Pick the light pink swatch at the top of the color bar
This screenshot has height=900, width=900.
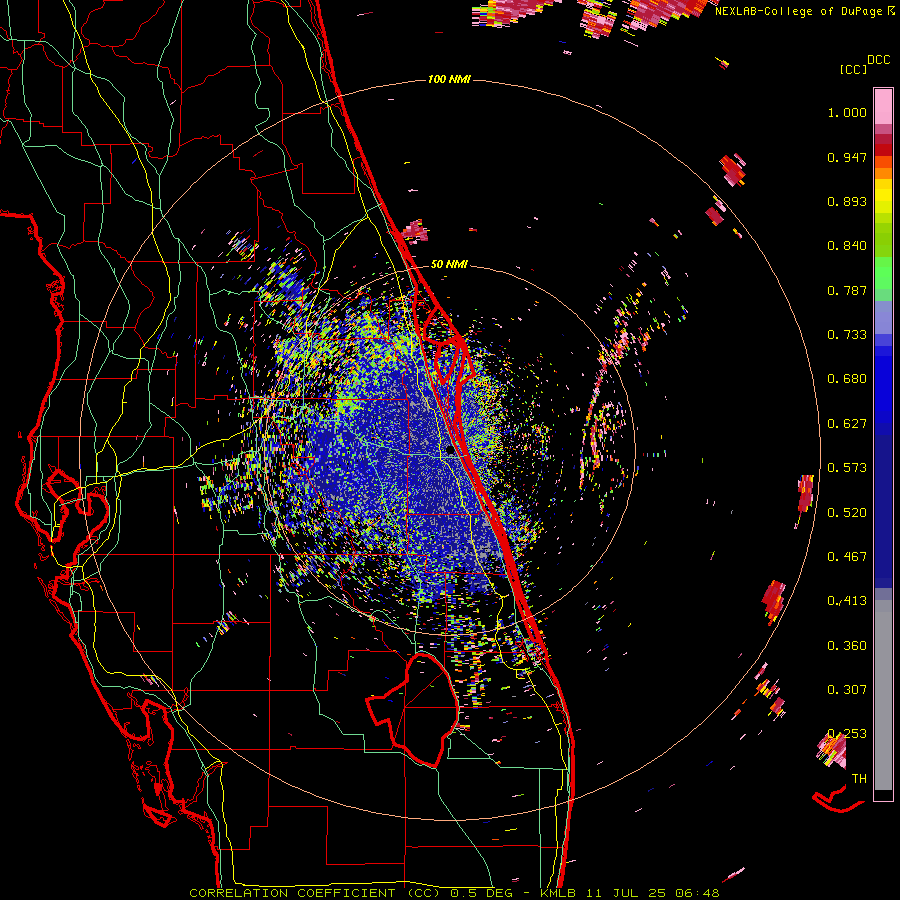(x=883, y=106)
